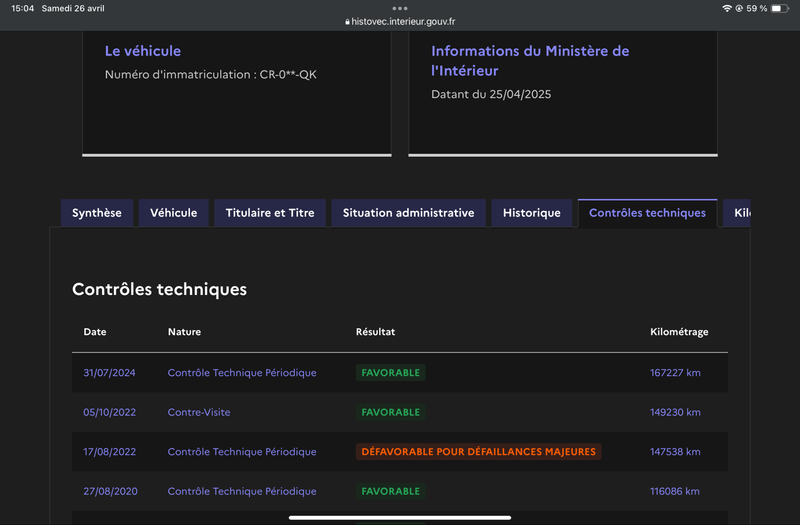Viewport: 800px width, 525px height.
Task: Tap the clock showing 15:04
Action: pos(22,8)
